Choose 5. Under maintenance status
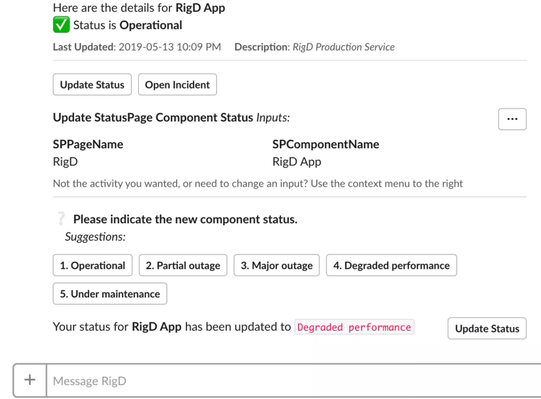The width and height of the screenshot is (541, 399). (110, 294)
